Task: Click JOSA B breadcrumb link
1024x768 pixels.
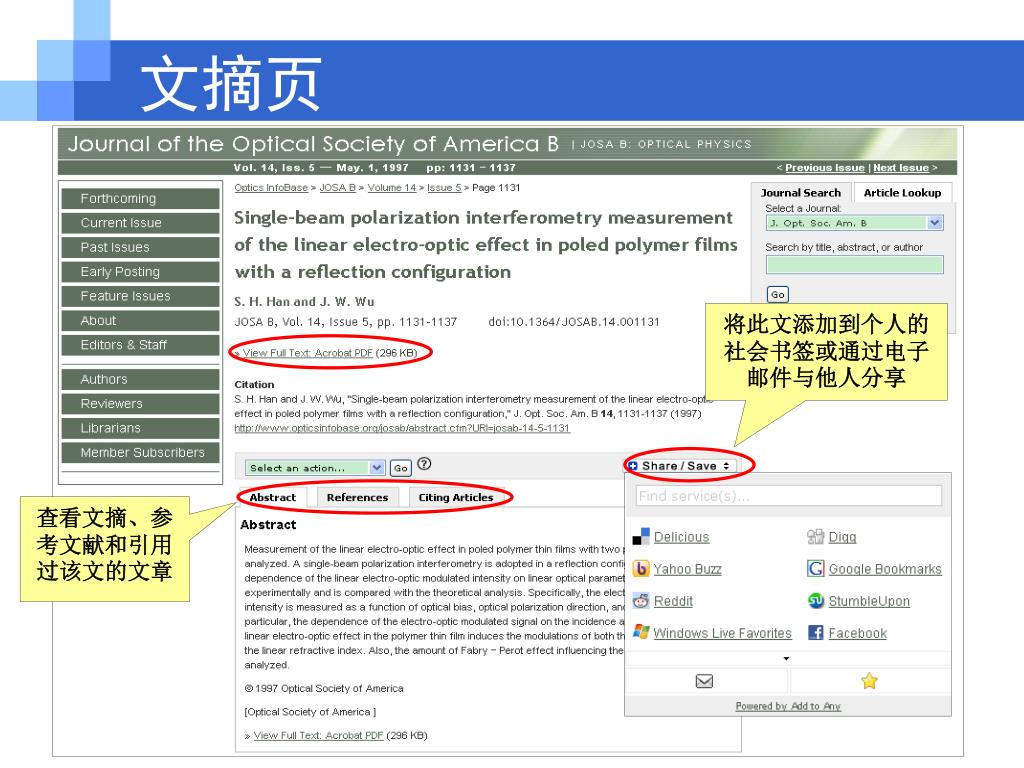Action: pyautogui.click(x=338, y=187)
